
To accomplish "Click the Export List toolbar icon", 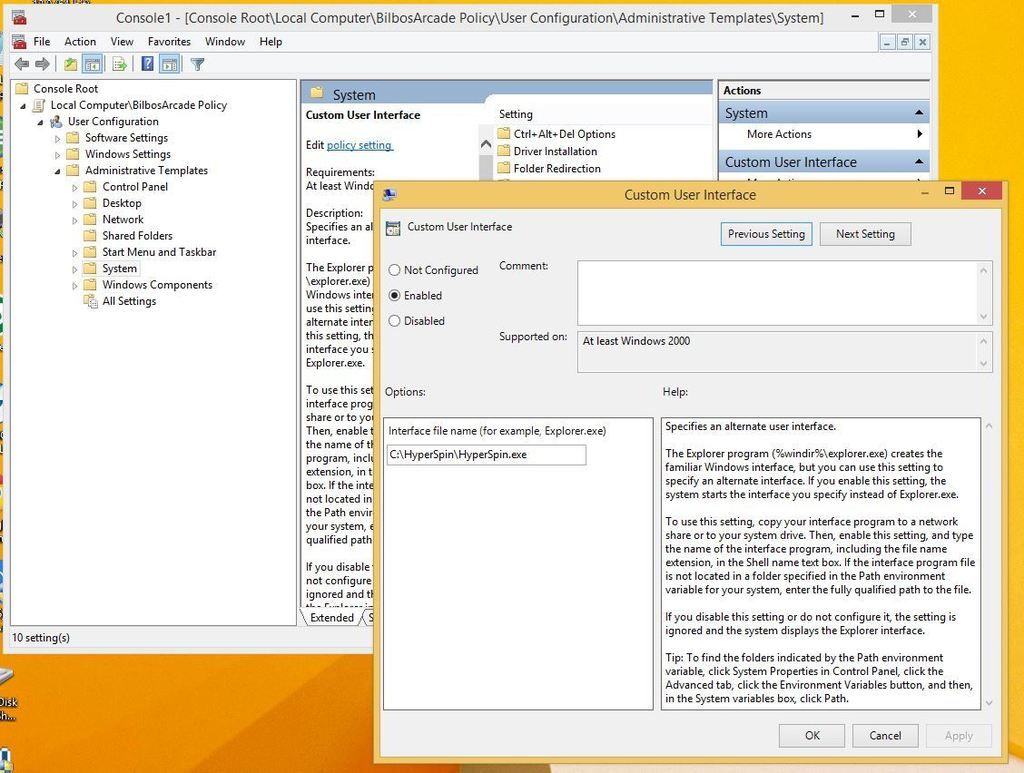I will (x=119, y=64).
